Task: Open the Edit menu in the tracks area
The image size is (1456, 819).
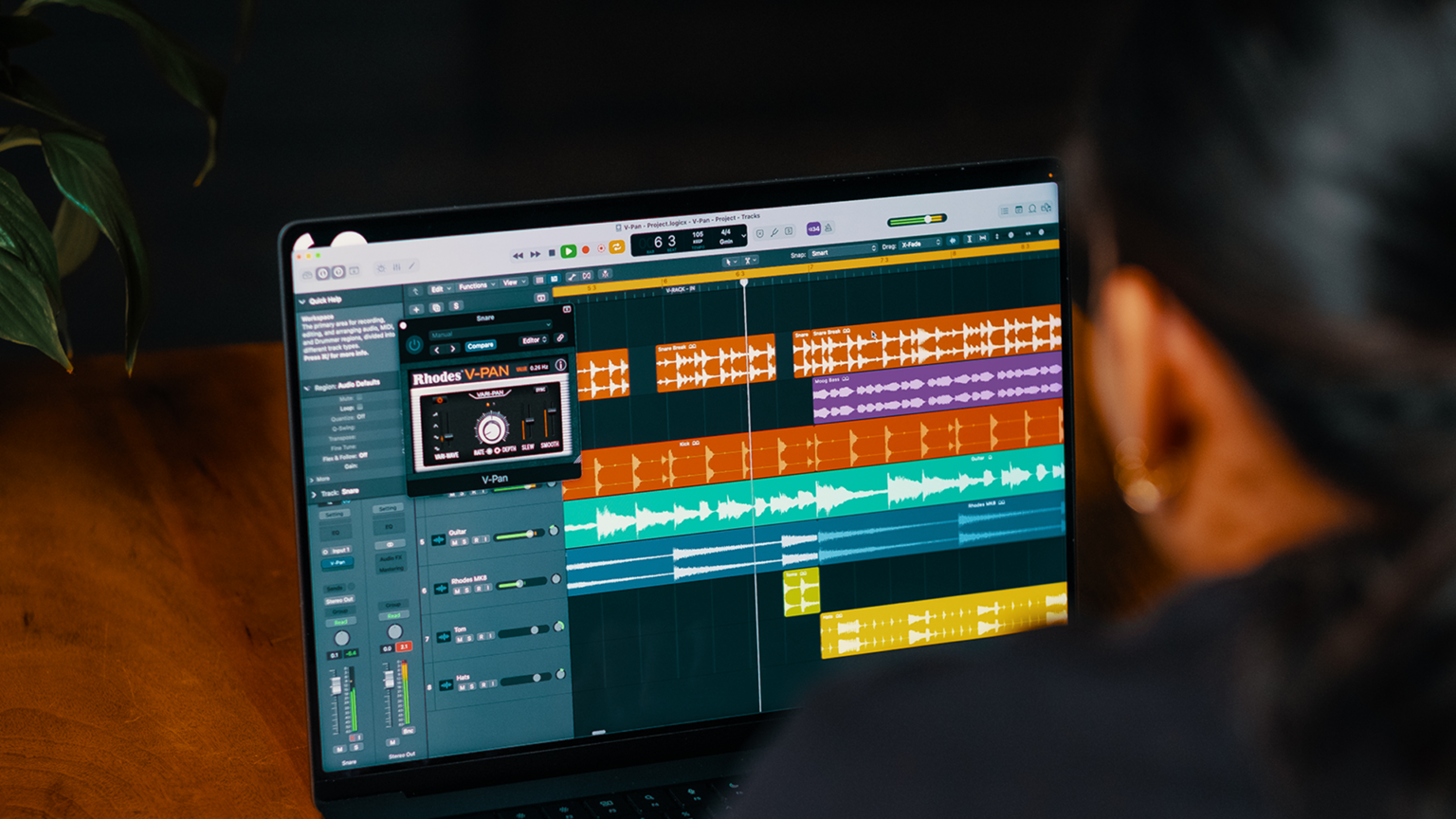Action: pyautogui.click(x=438, y=289)
